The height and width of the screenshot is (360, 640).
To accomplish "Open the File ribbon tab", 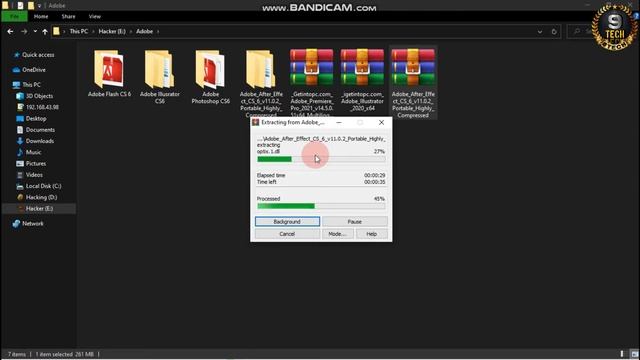I will [15, 16].
